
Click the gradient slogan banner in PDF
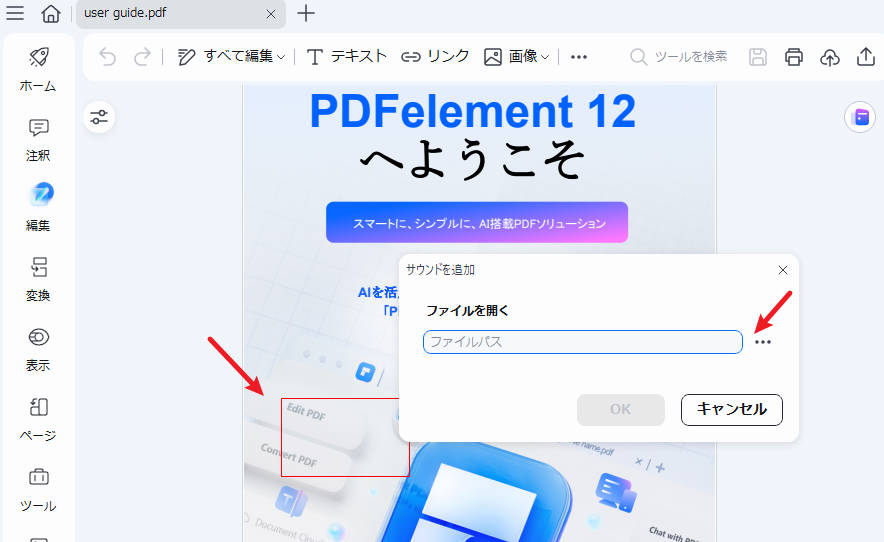pyautogui.click(x=477, y=222)
